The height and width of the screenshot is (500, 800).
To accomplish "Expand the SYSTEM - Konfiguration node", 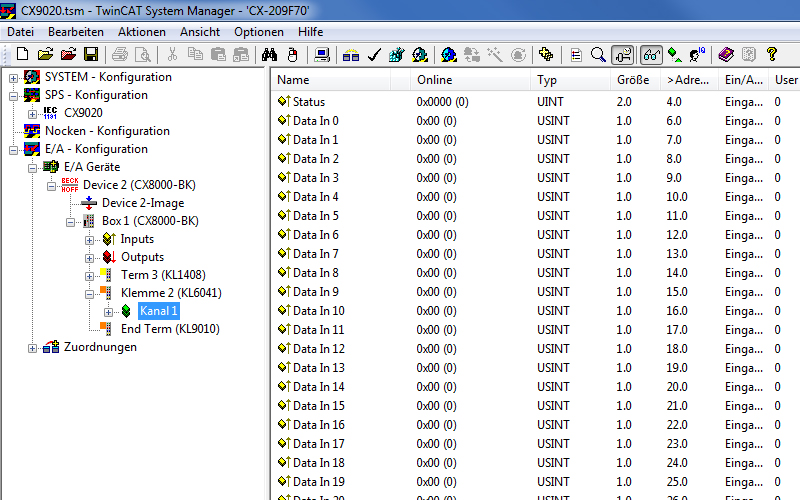I will pyautogui.click(x=13, y=78).
